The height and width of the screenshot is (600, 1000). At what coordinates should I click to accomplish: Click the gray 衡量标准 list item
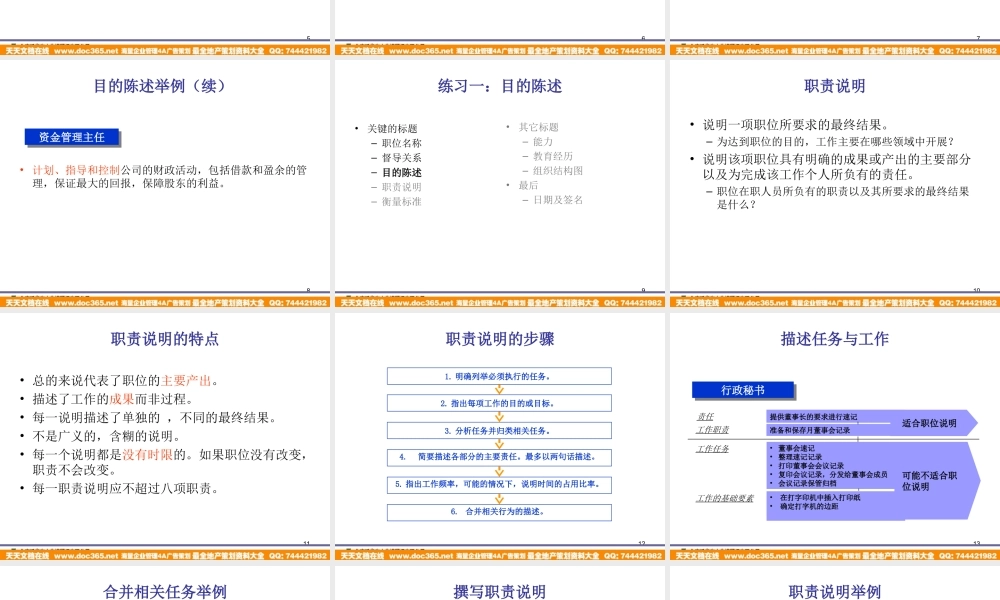tap(402, 201)
